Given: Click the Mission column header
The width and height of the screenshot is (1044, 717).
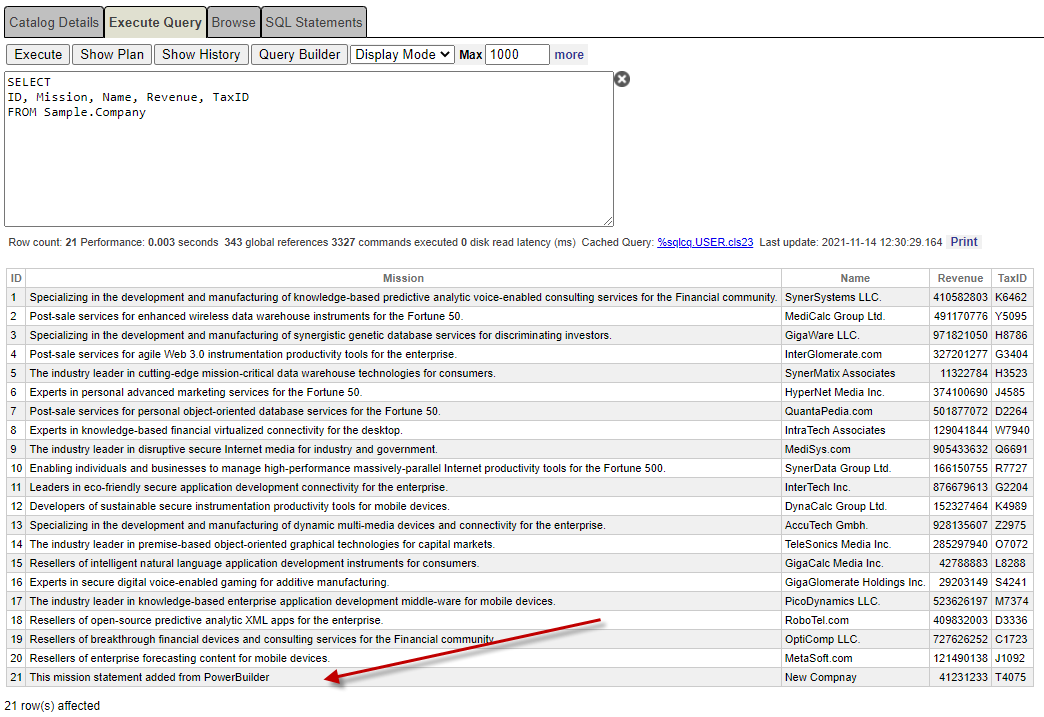Looking at the screenshot, I should tap(403, 278).
